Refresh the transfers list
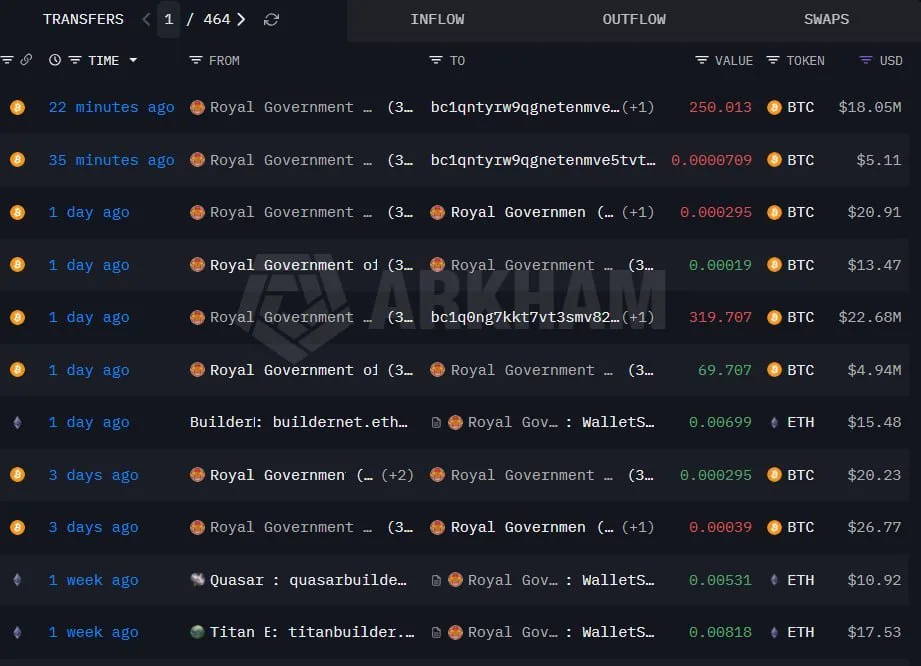The width and height of the screenshot is (921, 666). [271, 19]
